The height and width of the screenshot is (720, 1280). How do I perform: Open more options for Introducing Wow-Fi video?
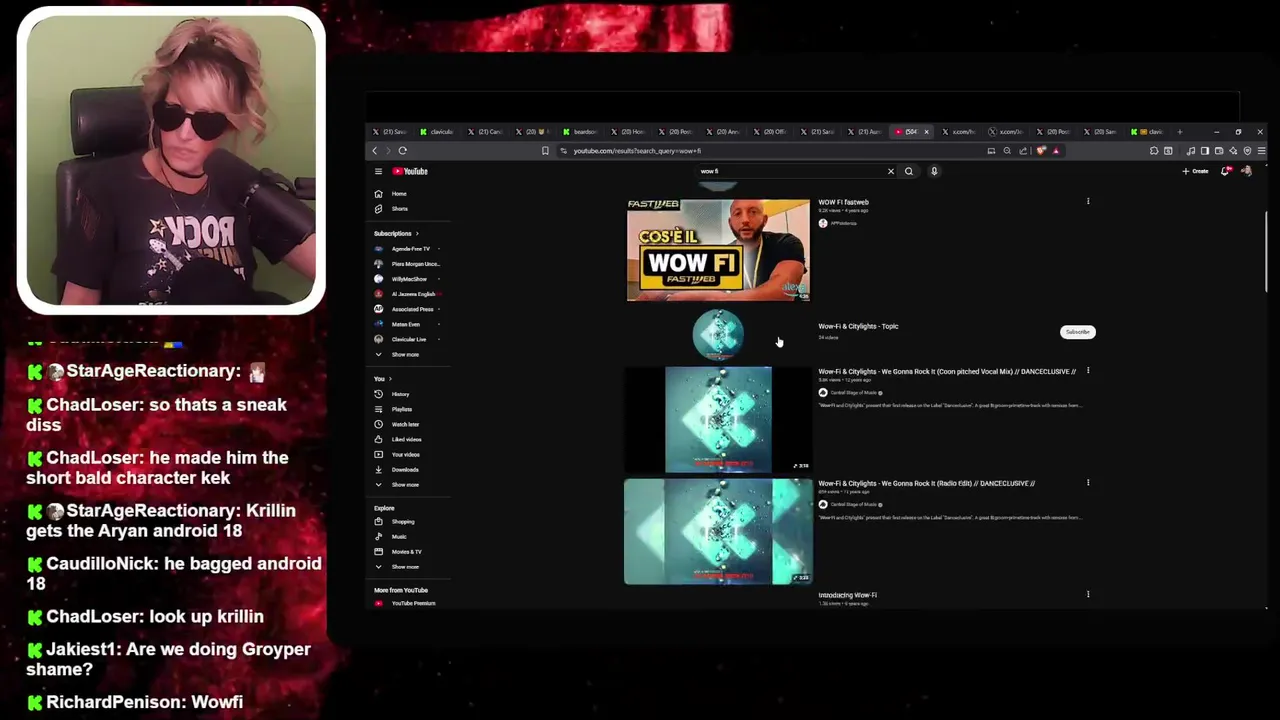[1088, 595]
